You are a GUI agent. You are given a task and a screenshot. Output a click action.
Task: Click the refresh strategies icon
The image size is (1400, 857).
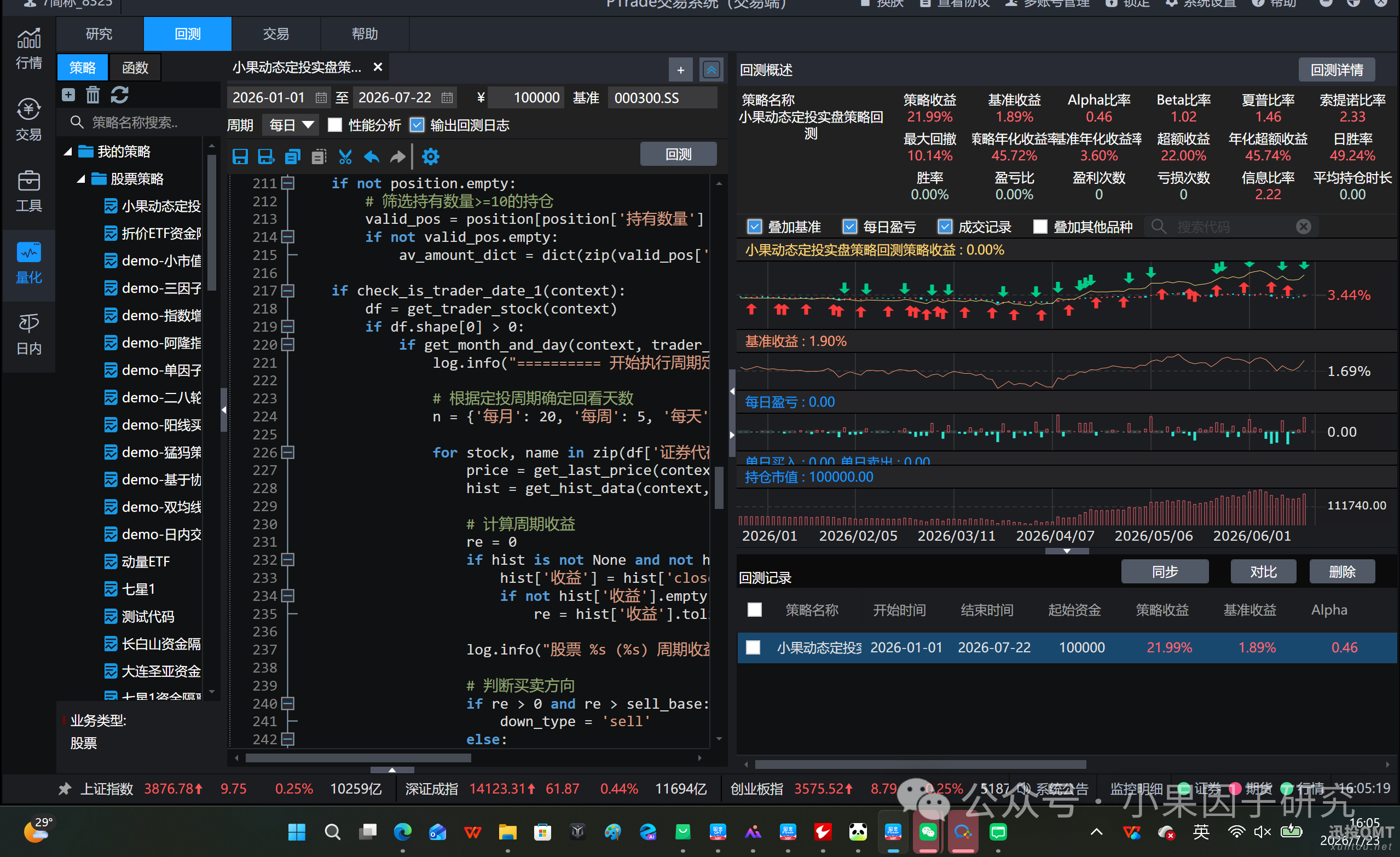click(x=119, y=94)
